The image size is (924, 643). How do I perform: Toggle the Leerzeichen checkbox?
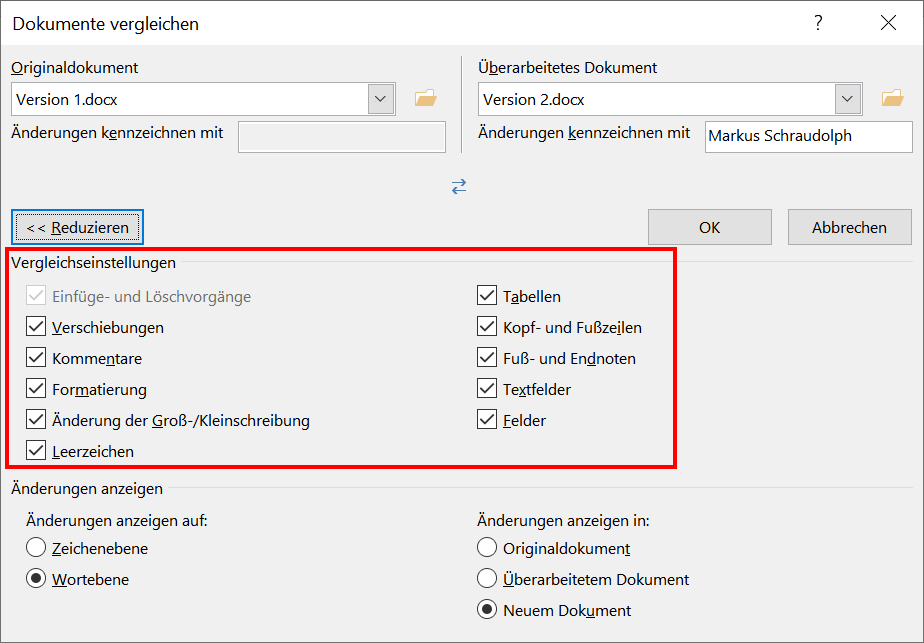click(36, 450)
